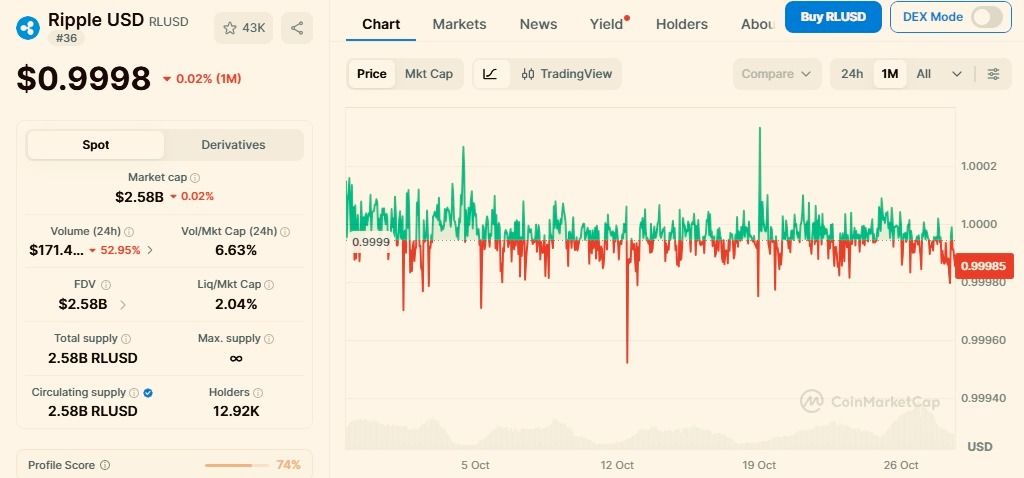Click the $2.58B market cap value
Image resolution: width=1024 pixels, height=478 pixels.
[139, 197]
